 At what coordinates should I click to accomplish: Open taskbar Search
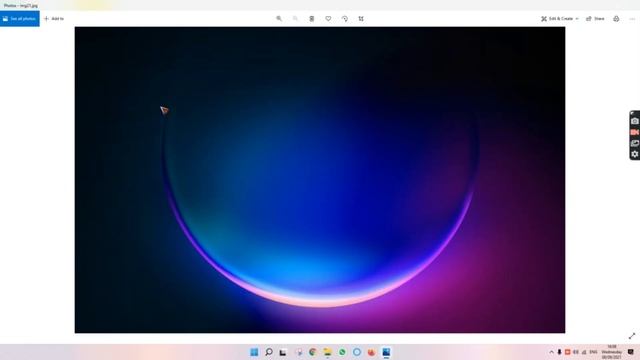tap(269, 352)
